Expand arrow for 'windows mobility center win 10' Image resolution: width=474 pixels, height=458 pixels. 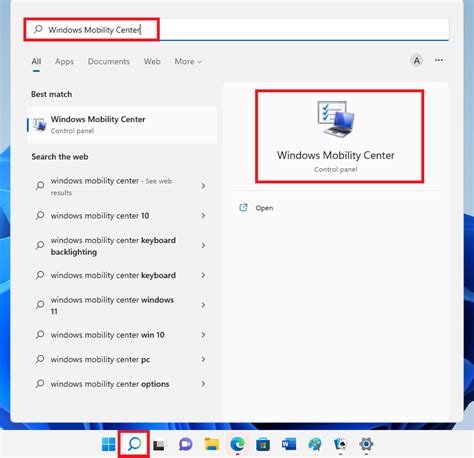click(x=203, y=335)
